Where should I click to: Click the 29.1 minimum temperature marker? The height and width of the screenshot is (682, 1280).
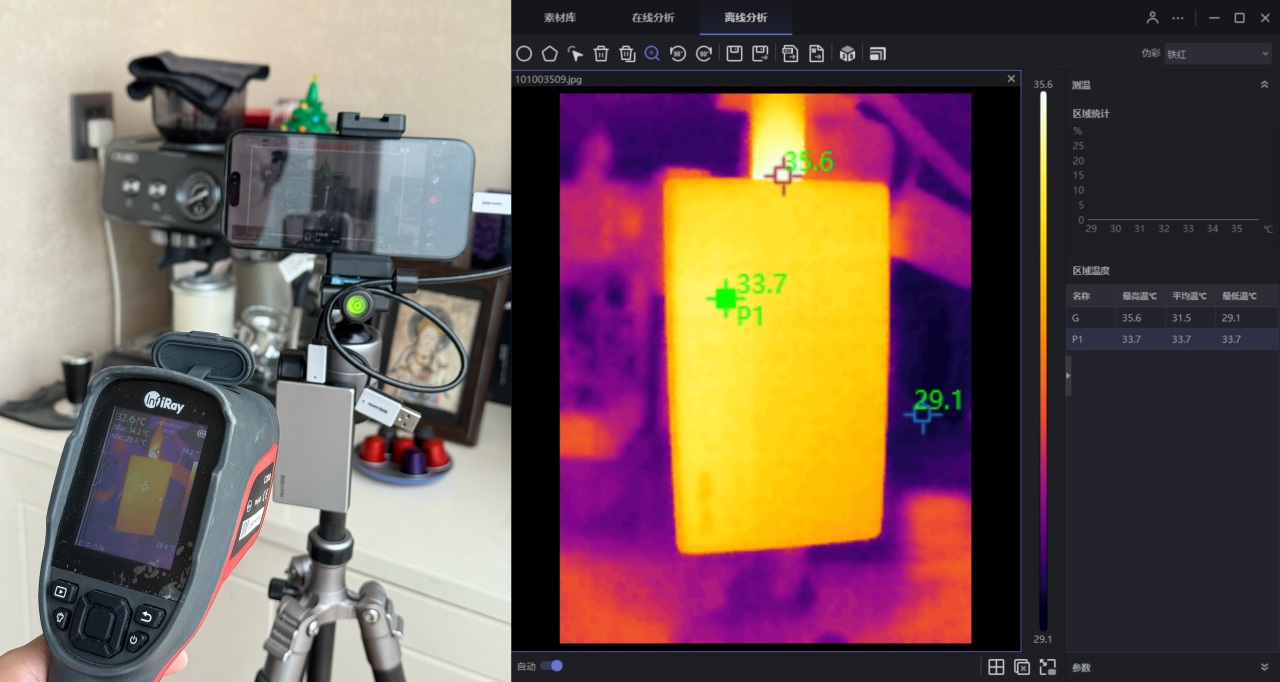coord(922,415)
